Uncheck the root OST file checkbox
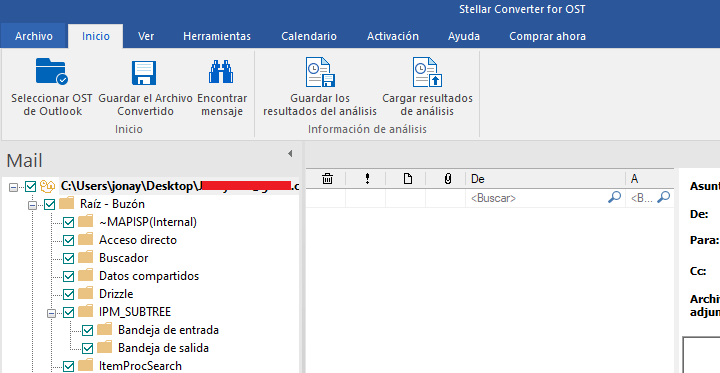Viewport: 720px width, 373px height. click(x=30, y=186)
